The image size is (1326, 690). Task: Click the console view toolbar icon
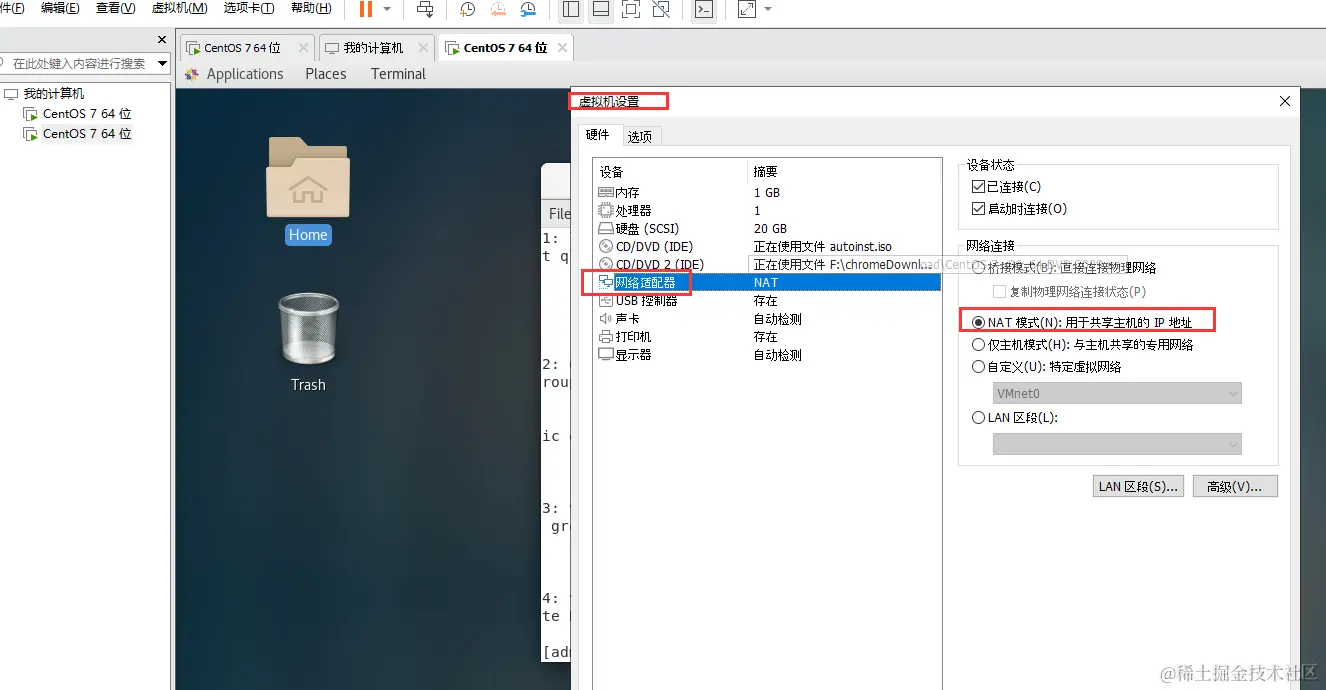click(704, 10)
